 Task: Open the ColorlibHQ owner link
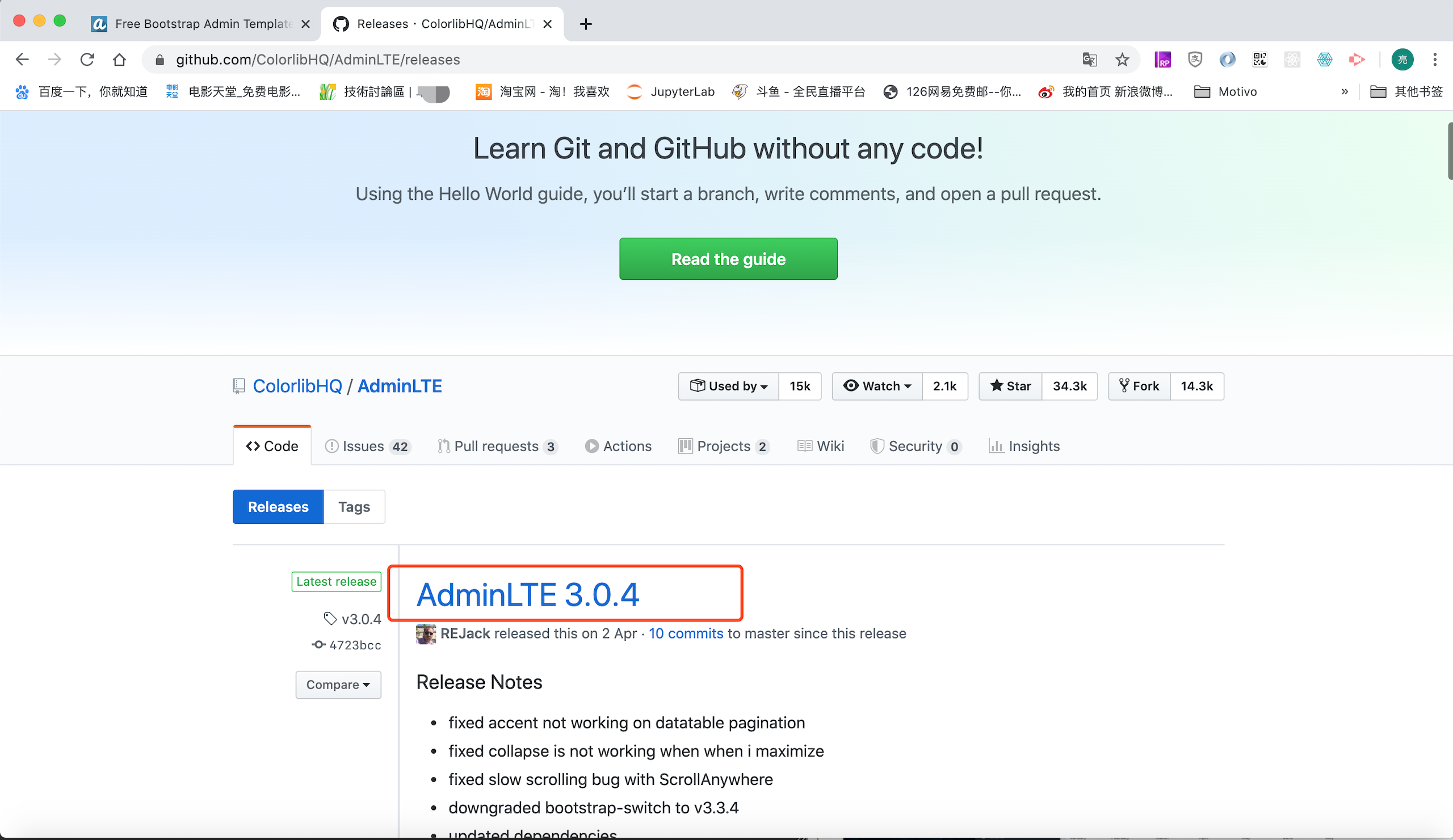click(297, 386)
